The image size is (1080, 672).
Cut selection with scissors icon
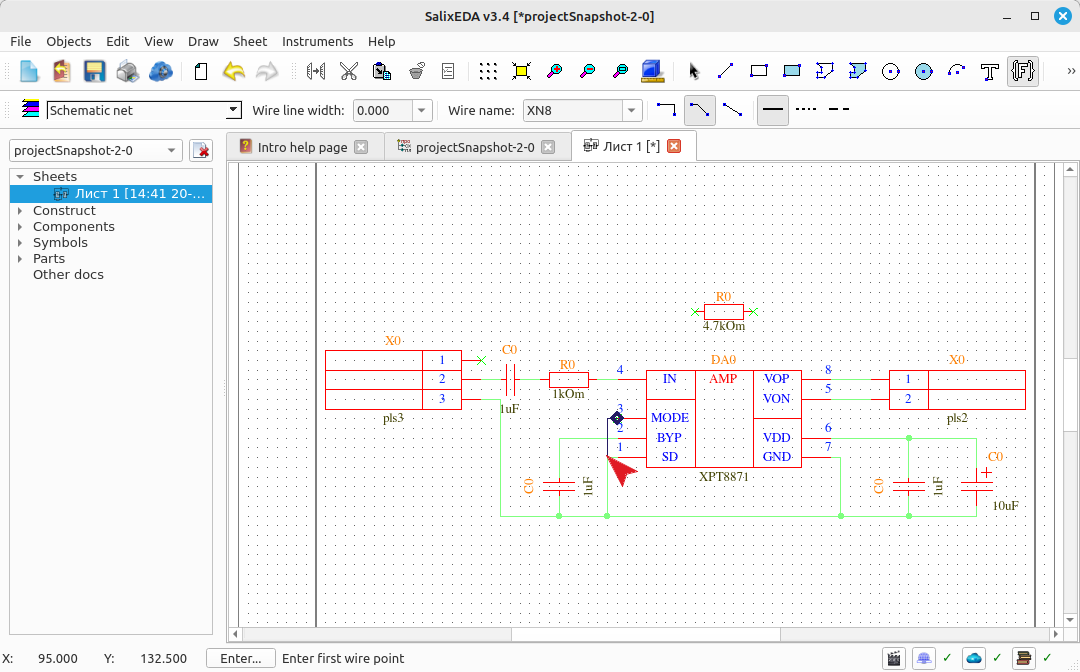point(349,71)
